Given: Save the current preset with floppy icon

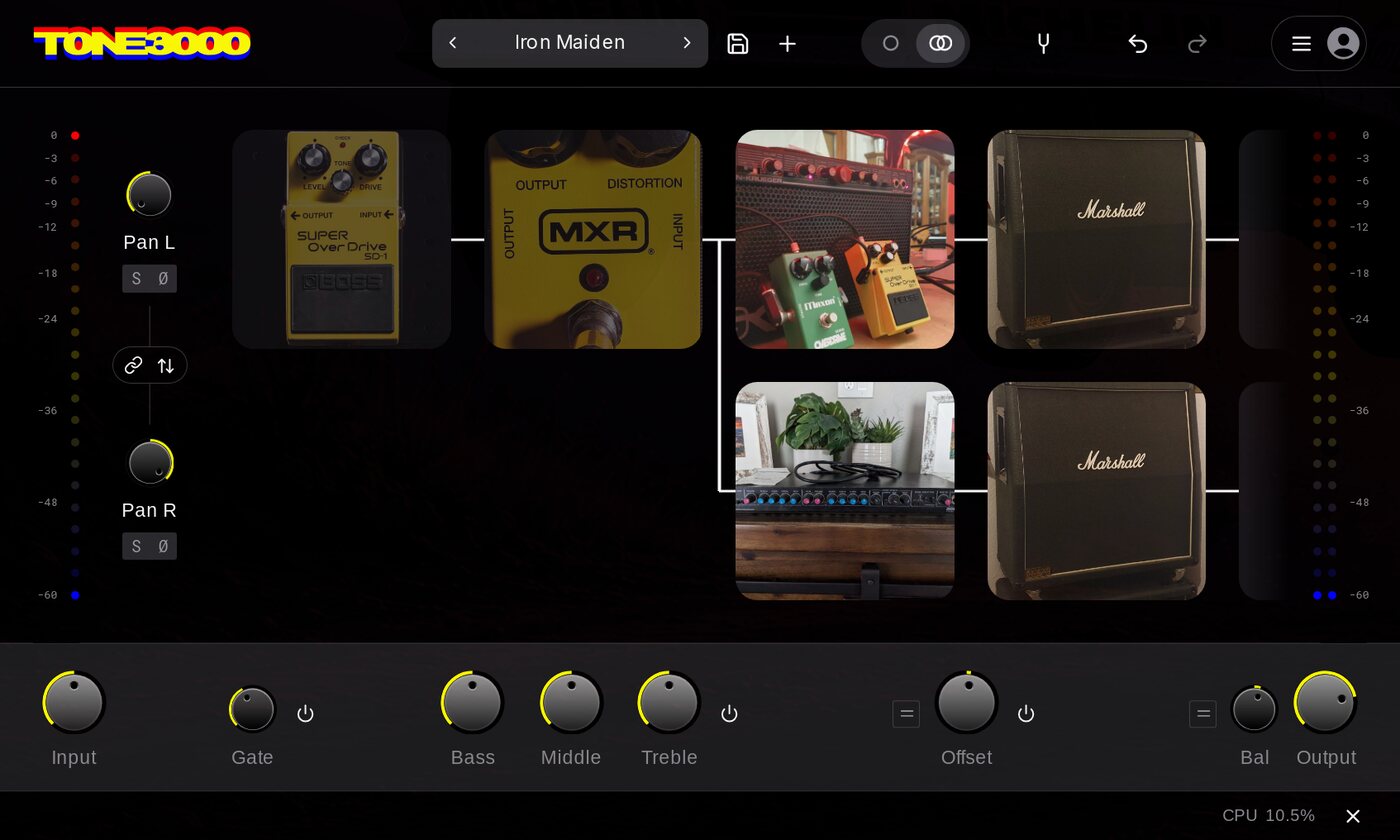Looking at the screenshot, I should [738, 43].
